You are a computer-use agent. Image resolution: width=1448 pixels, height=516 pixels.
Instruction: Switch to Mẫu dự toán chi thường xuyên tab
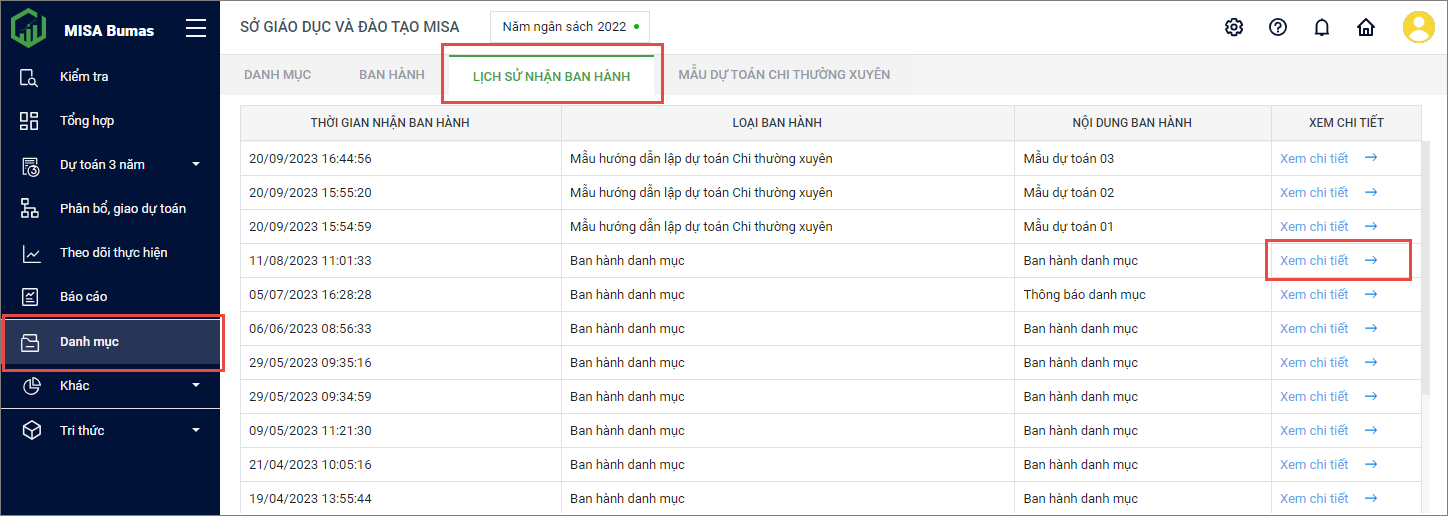[x=784, y=75]
